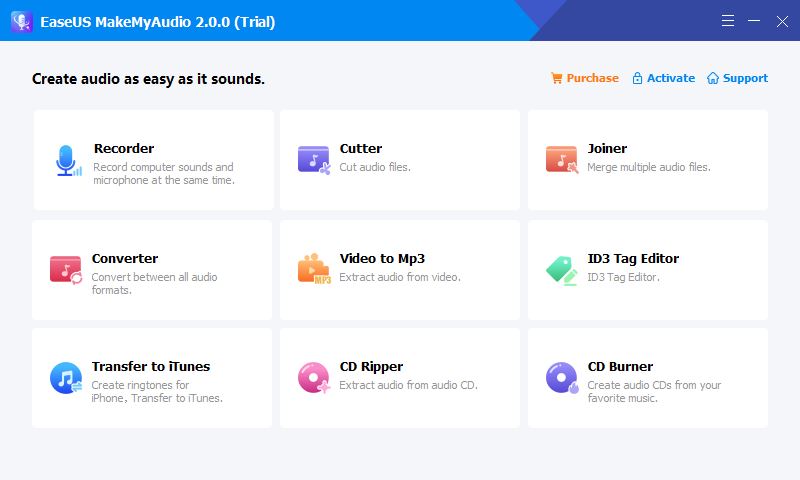Click 'Merge multiple audio files.' description
The width and height of the screenshot is (800, 480).
[649, 167]
